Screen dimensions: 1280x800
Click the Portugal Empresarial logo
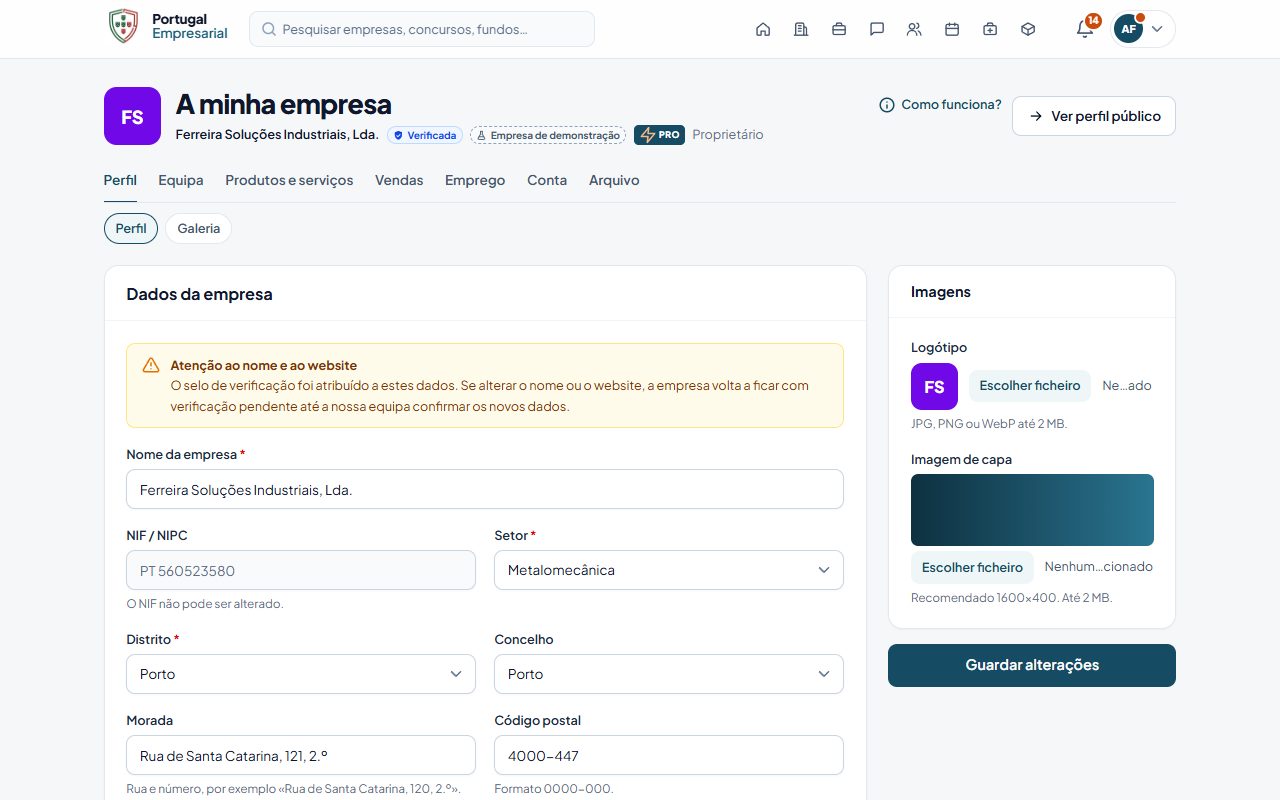pyautogui.click(x=168, y=27)
